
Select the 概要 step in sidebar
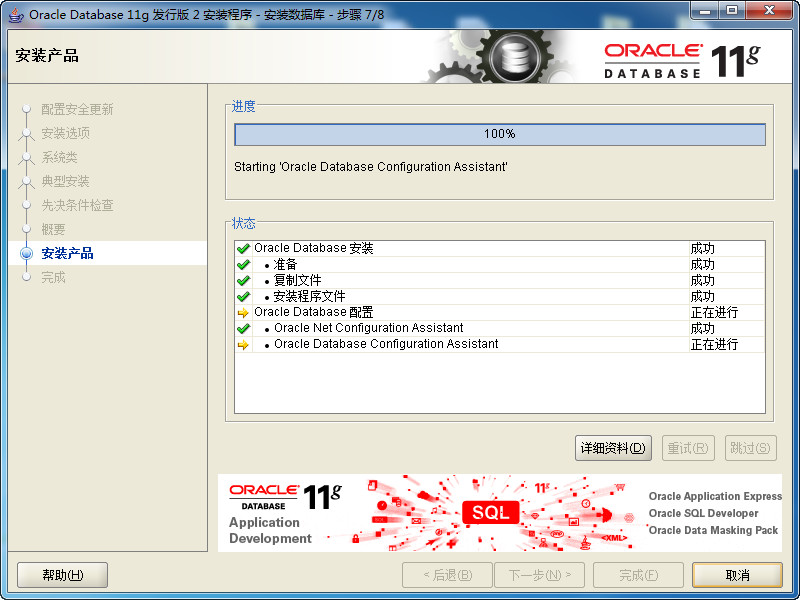pos(53,229)
